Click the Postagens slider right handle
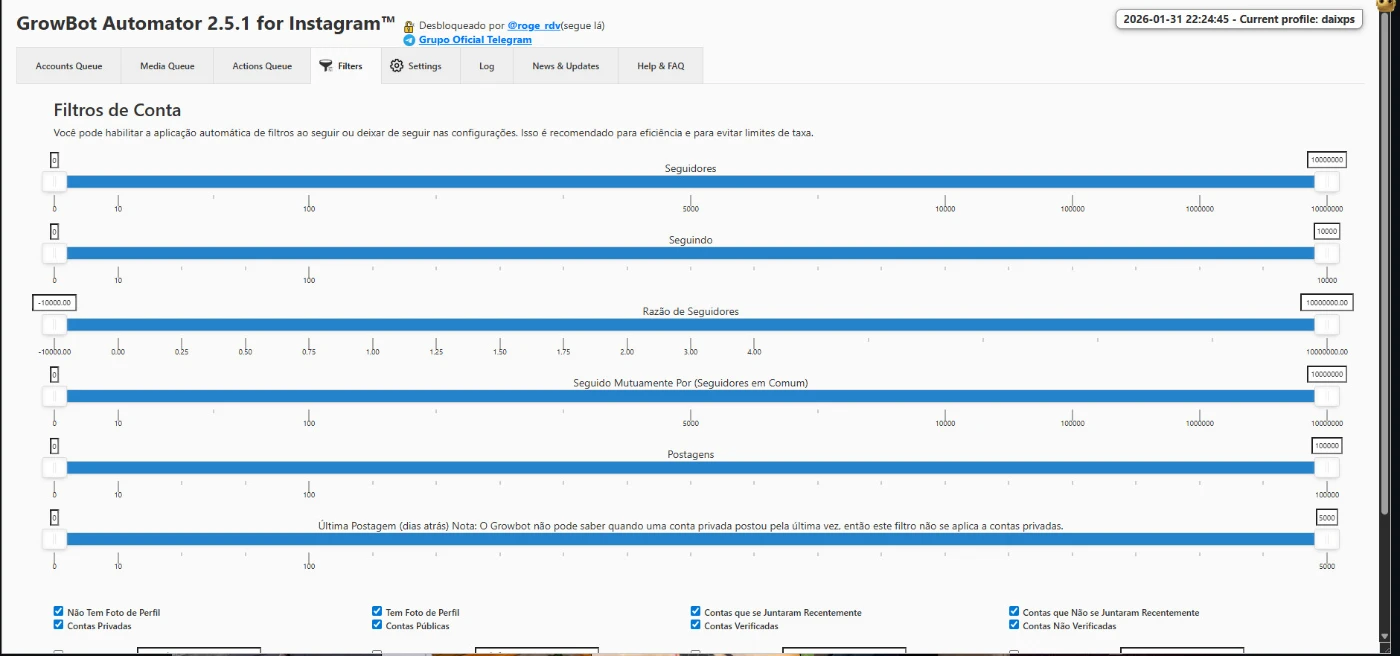 coord(1327,467)
